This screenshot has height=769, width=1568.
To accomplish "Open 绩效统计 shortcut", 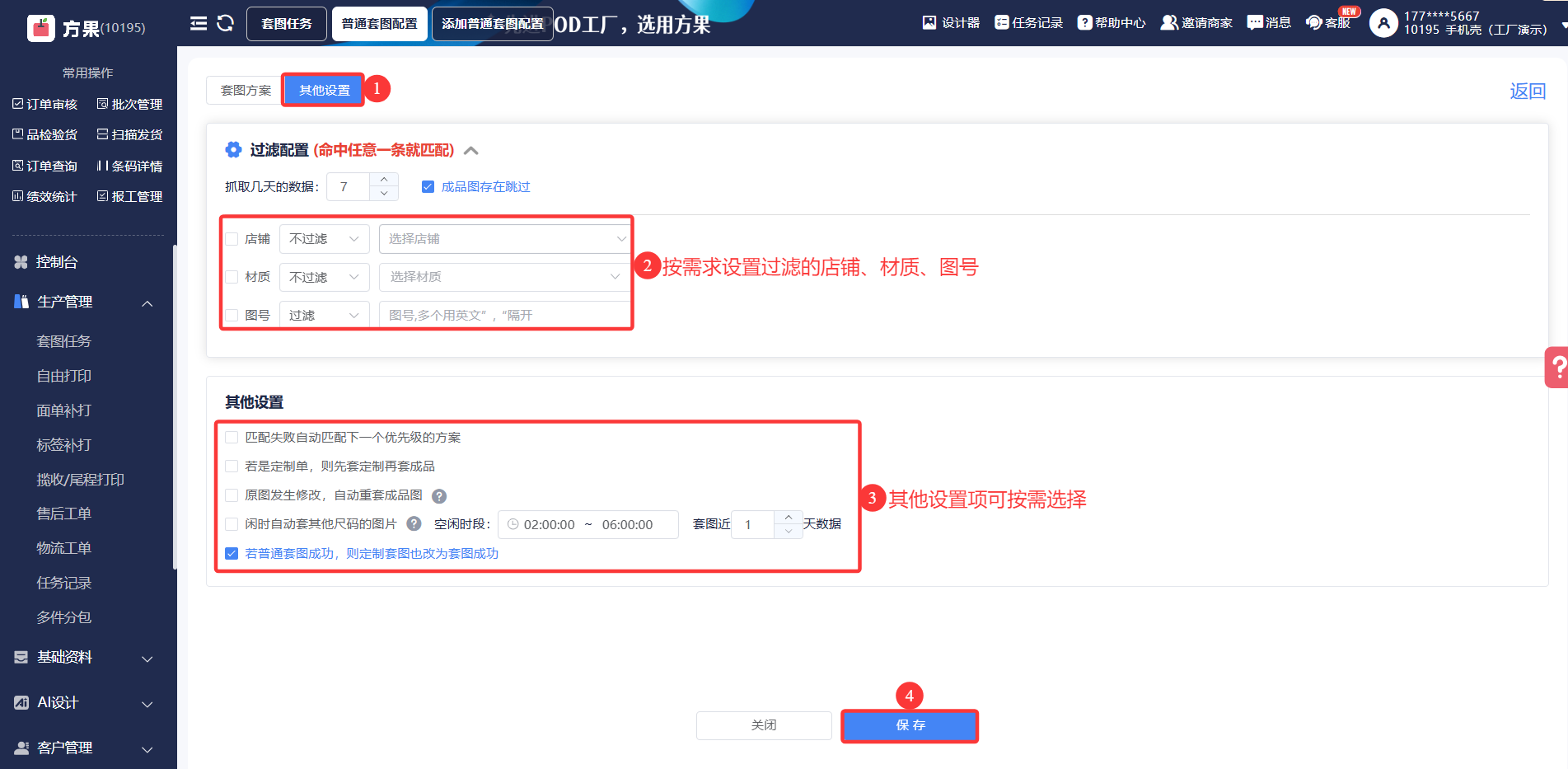I will (x=45, y=196).
